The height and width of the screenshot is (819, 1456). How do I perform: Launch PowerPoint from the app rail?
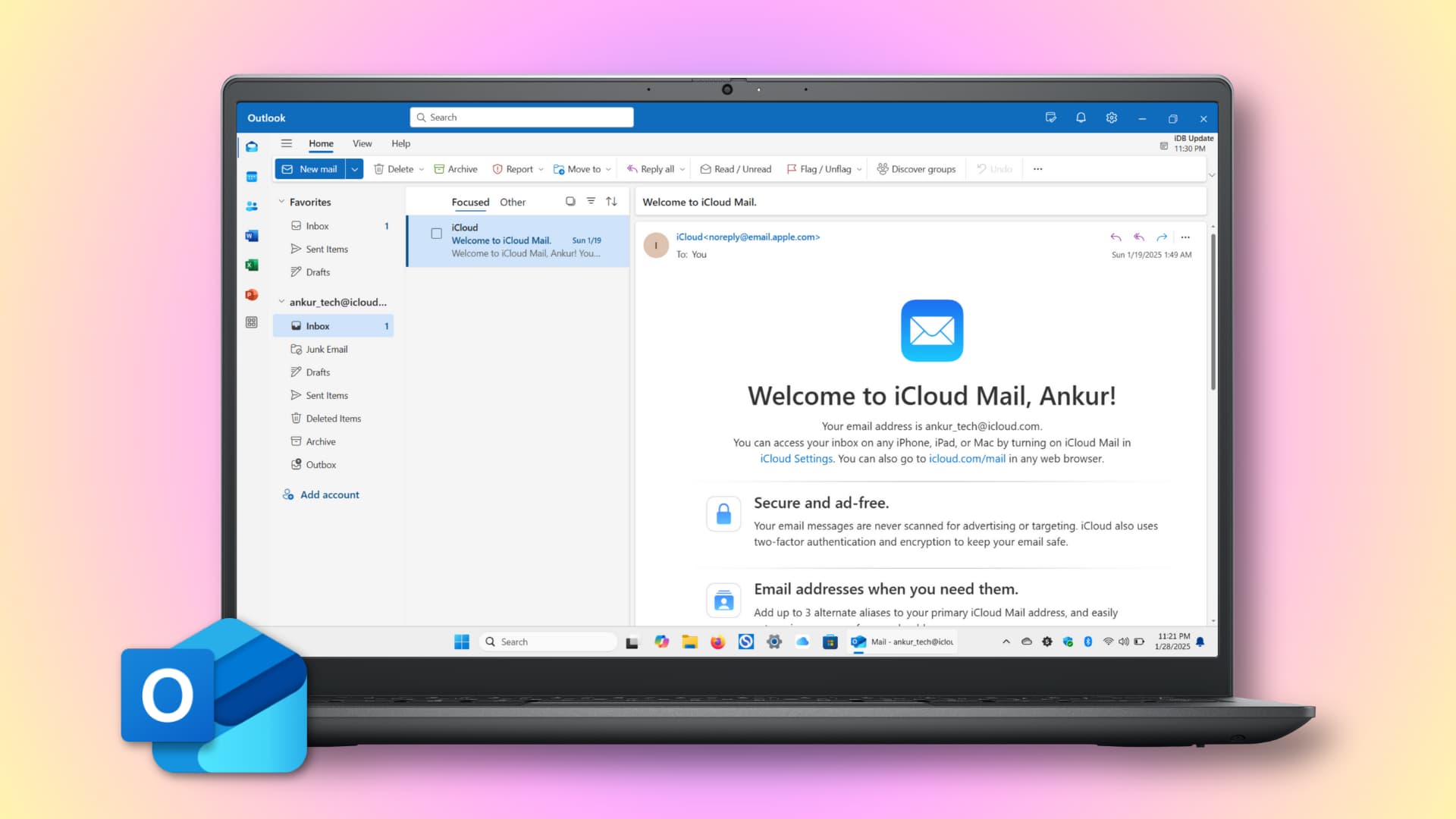(x=252, y=294)
